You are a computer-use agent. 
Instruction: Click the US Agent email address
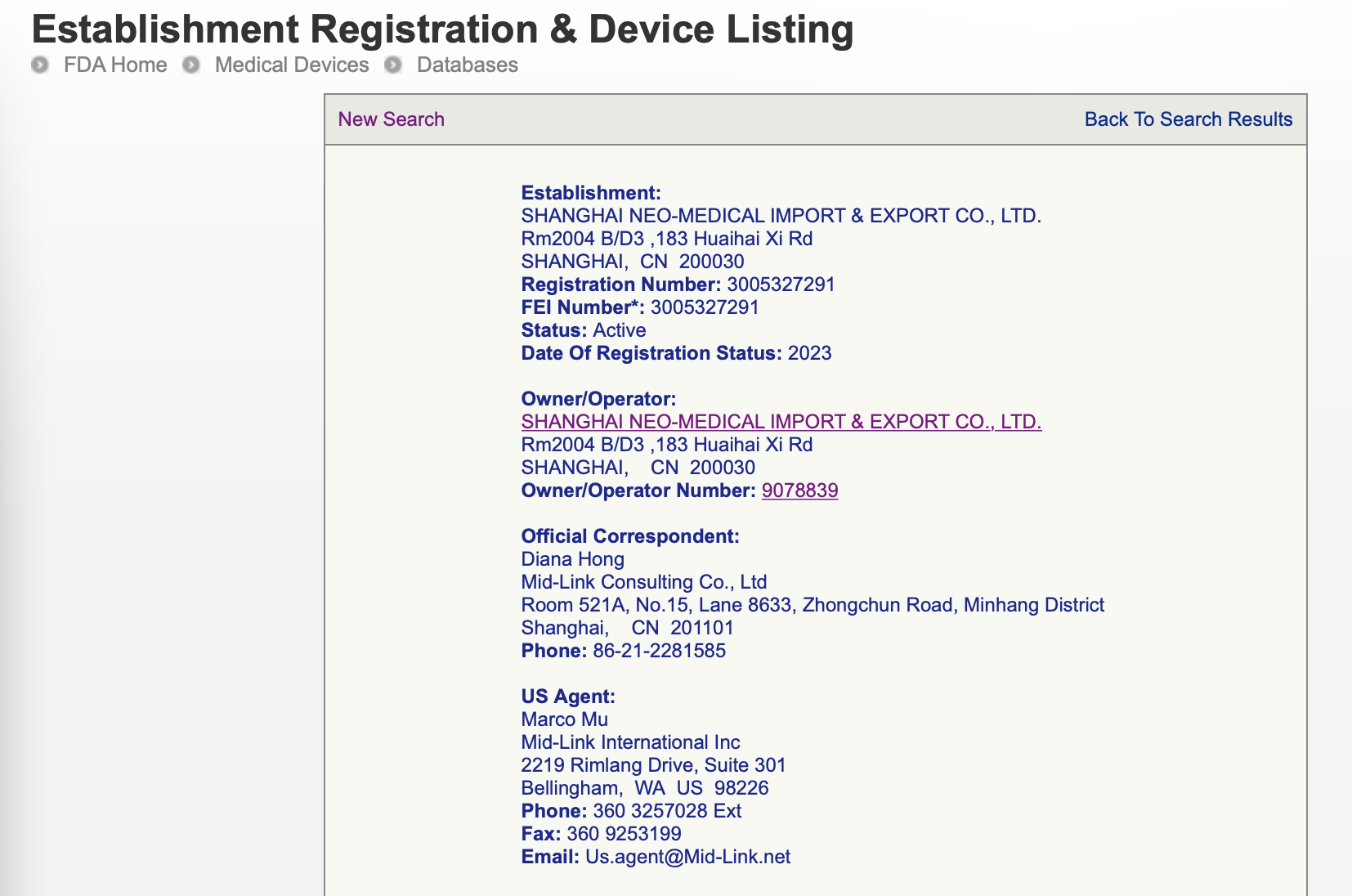coord(687,857)
